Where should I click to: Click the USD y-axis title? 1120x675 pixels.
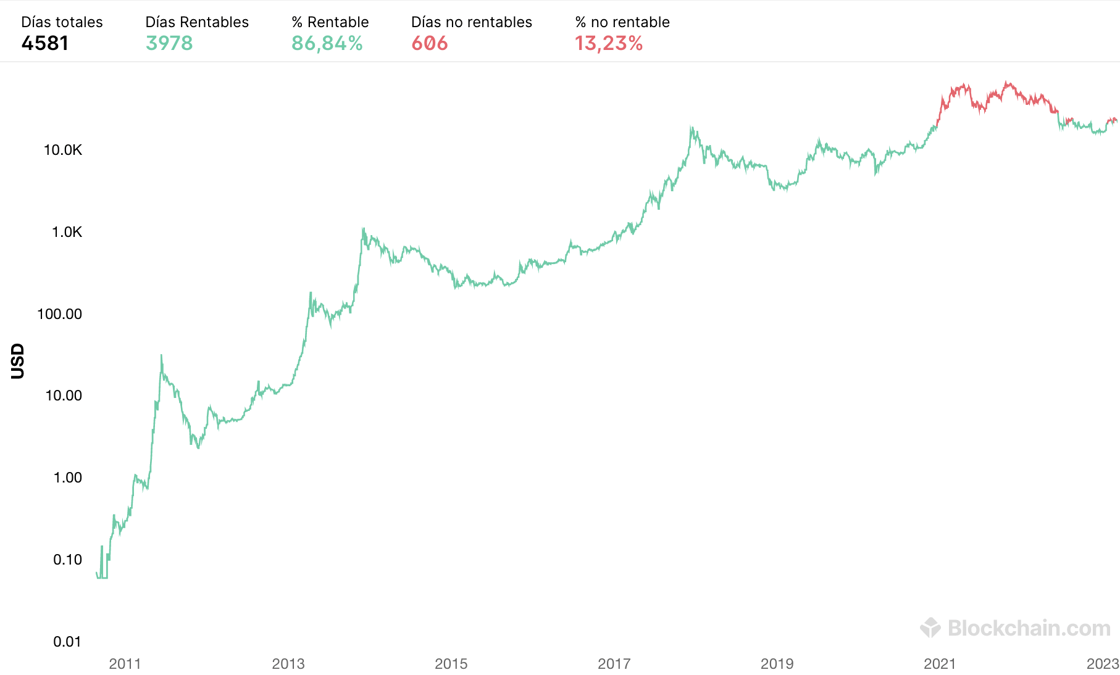click(x=18, y=361)
